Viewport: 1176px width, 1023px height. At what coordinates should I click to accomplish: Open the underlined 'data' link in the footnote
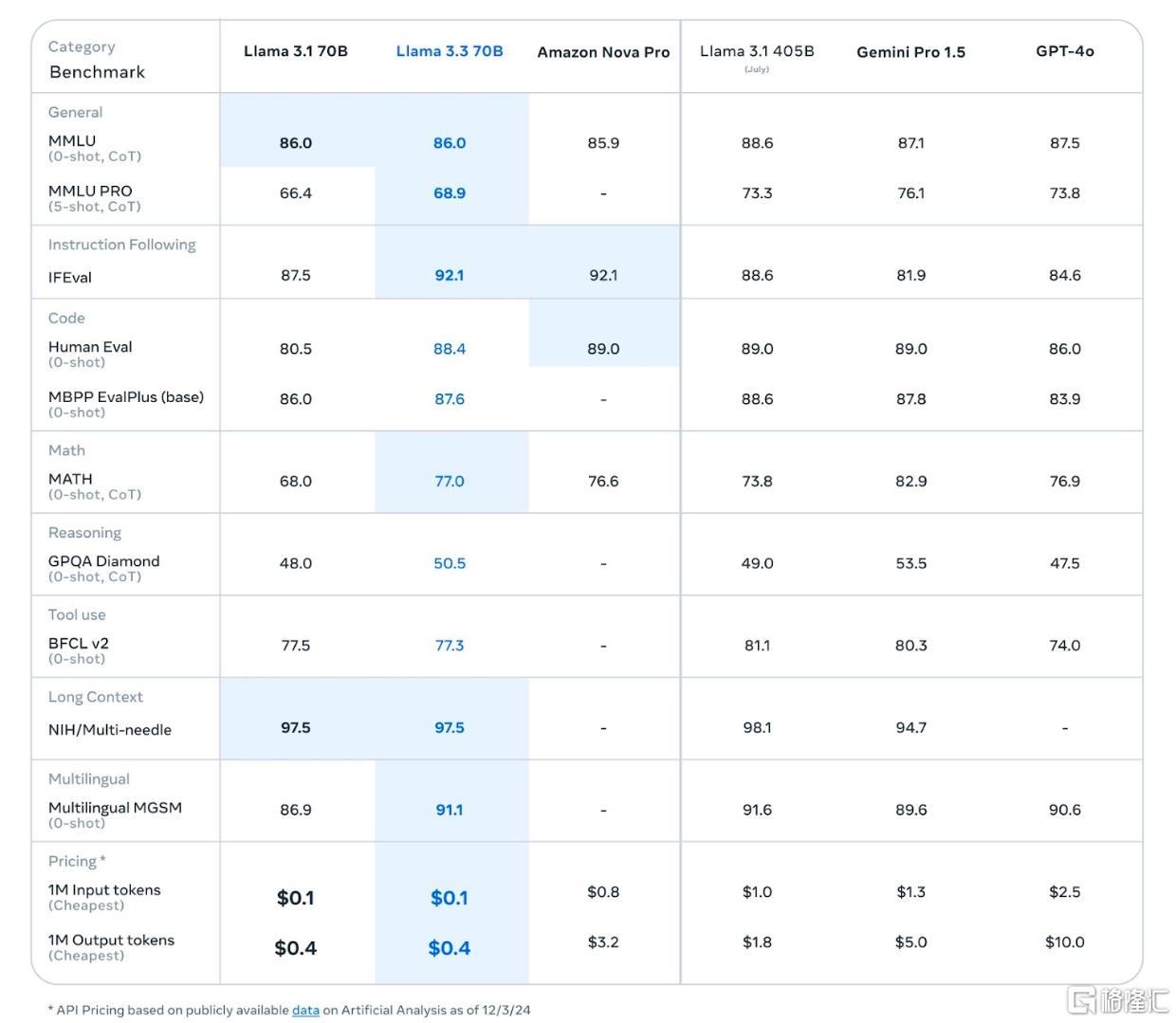[x=305, y=1010]
